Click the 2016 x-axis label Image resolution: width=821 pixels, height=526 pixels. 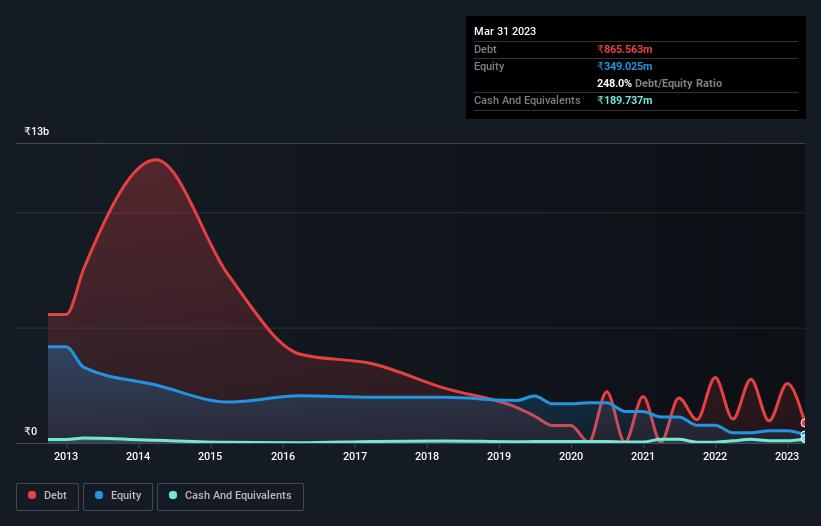(283, 456)
